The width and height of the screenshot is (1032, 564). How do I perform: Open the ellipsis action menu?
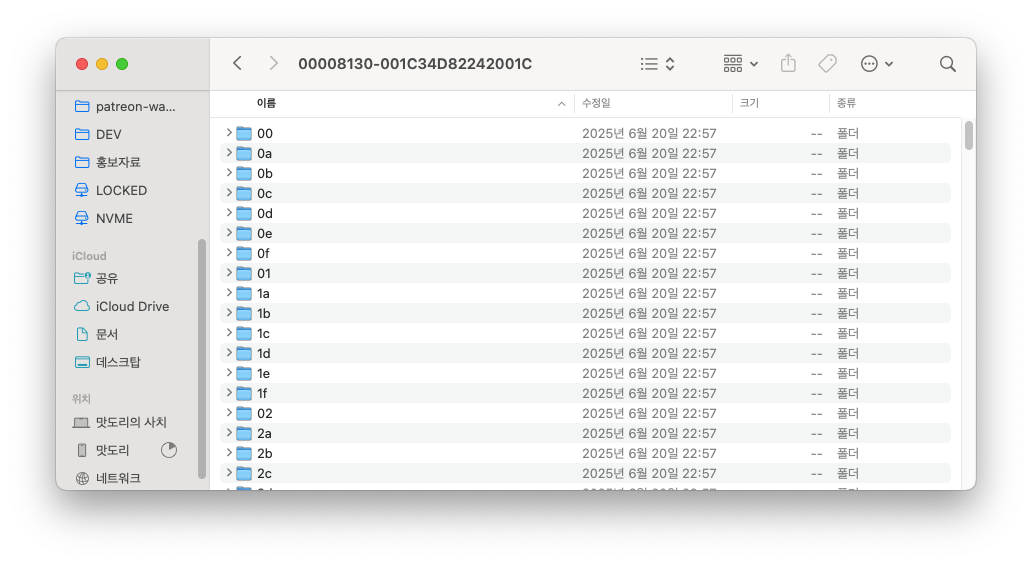pyautogui.click(x=877, y=64)
